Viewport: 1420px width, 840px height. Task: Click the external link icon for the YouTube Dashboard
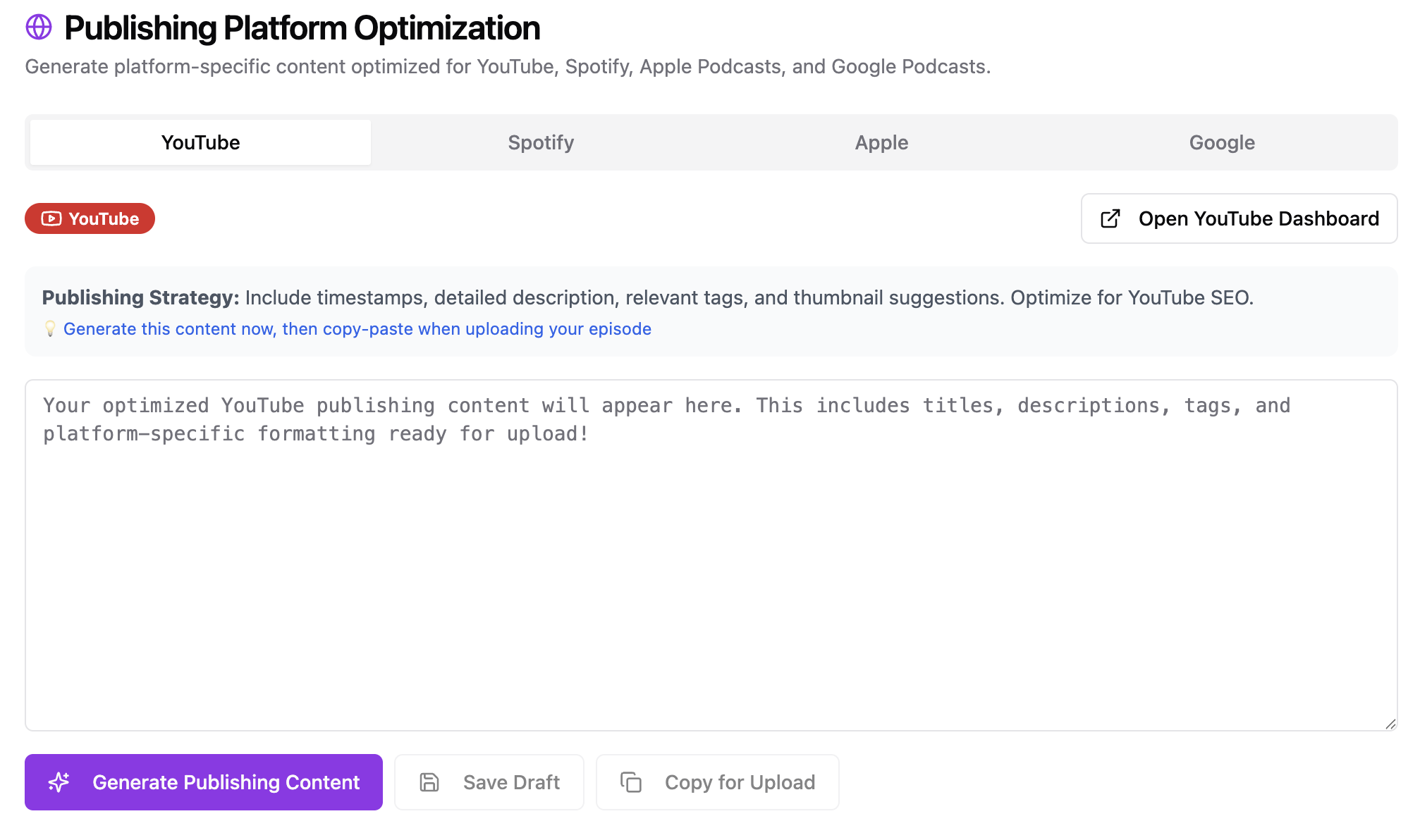point(1110,218)
